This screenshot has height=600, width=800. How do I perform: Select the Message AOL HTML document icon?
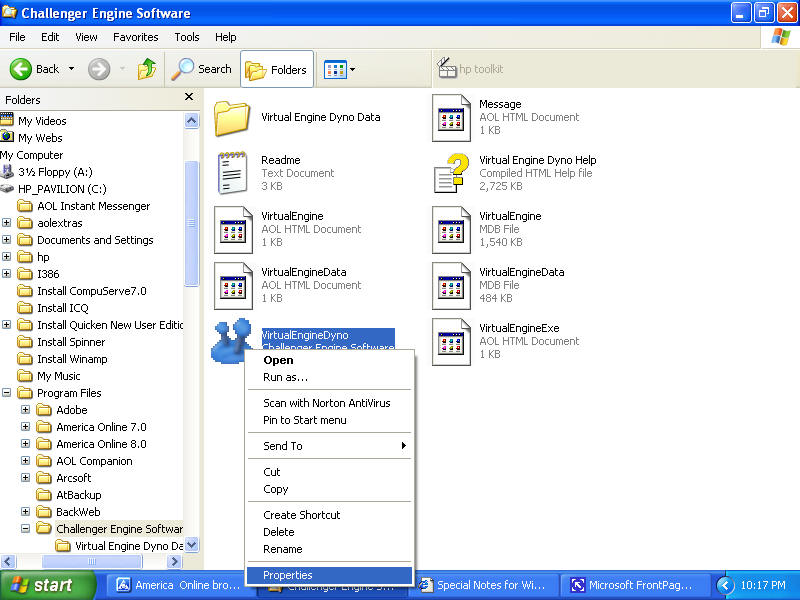(451, 118)
